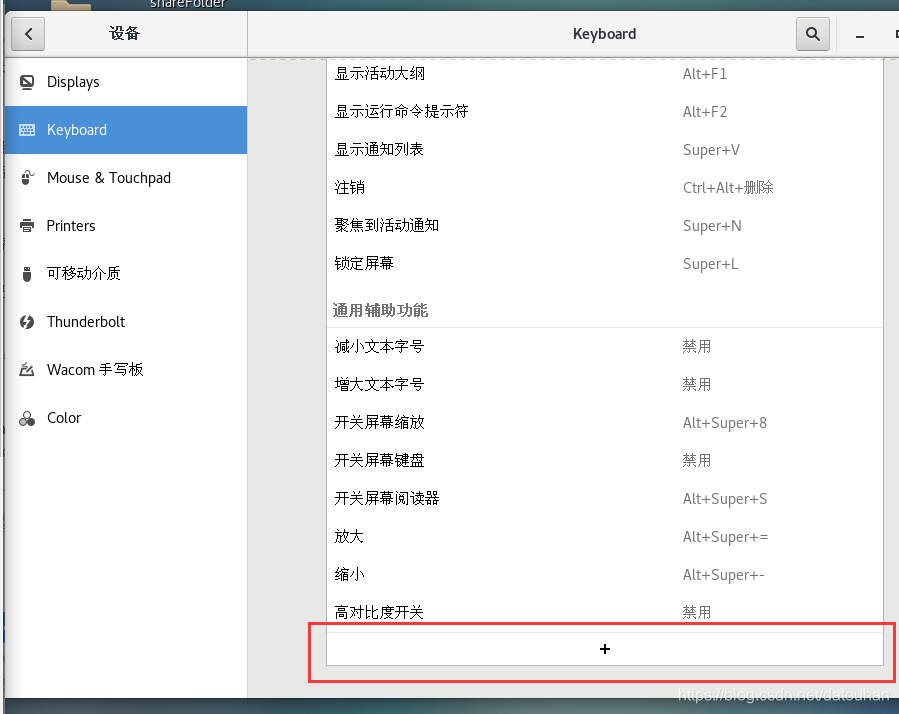Viewport: 899px width, 714px height.
Task: Click the Ctrl+Alt+删除 shortcut value
Action: click(728, 188)
